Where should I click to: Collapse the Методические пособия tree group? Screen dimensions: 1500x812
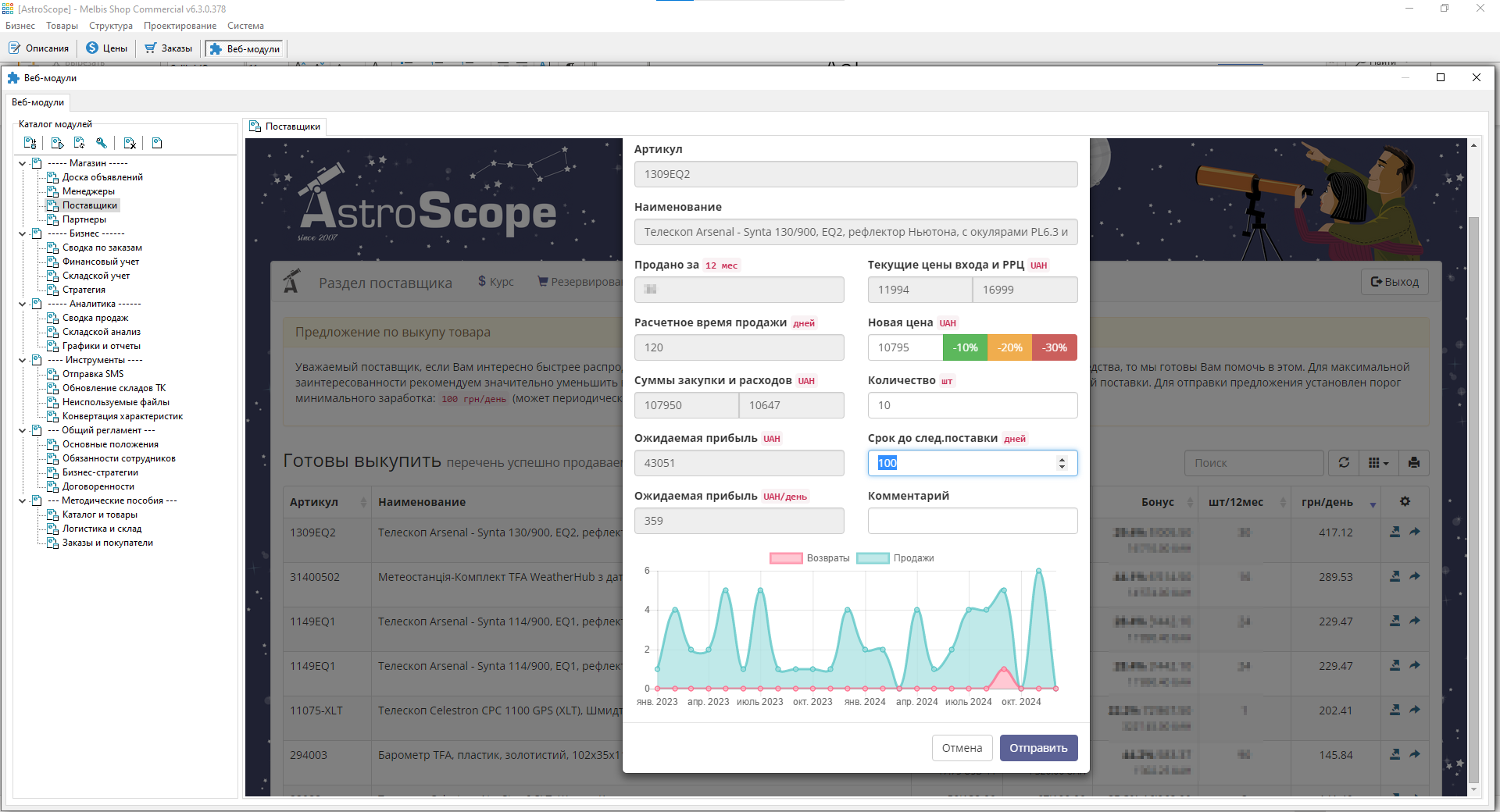tap(23, 500)
